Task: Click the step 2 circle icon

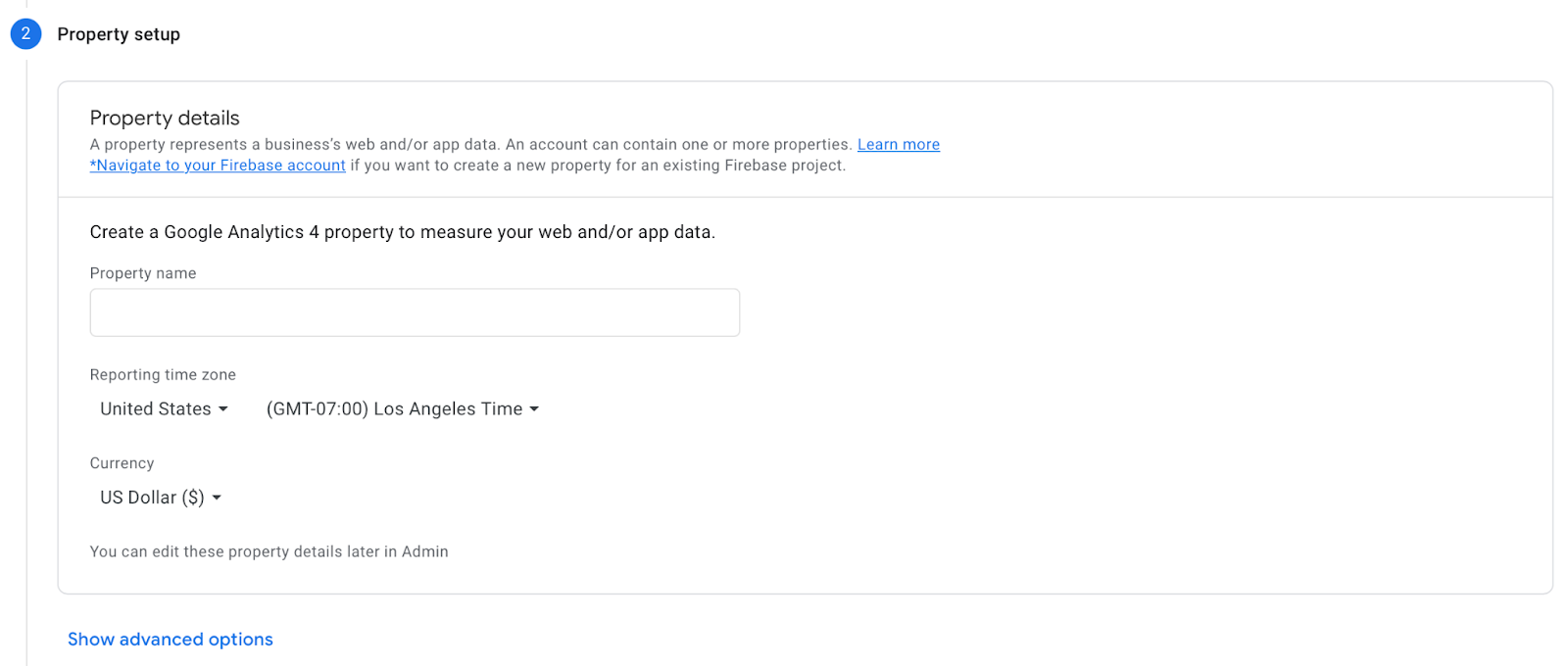Action: point(25,33)
